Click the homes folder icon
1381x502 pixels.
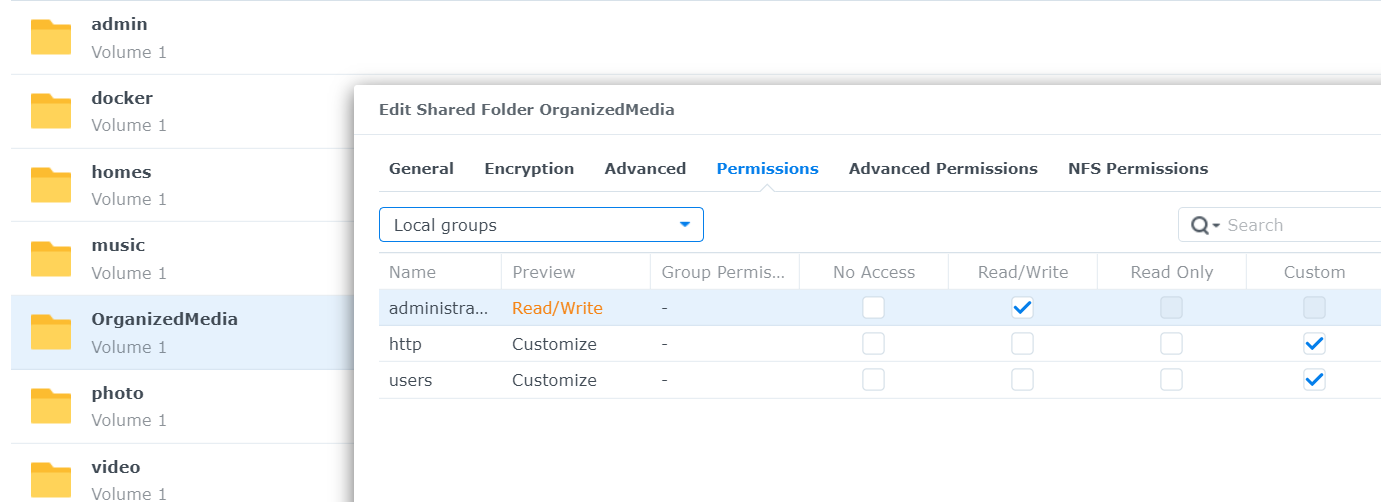coord(51,185)
